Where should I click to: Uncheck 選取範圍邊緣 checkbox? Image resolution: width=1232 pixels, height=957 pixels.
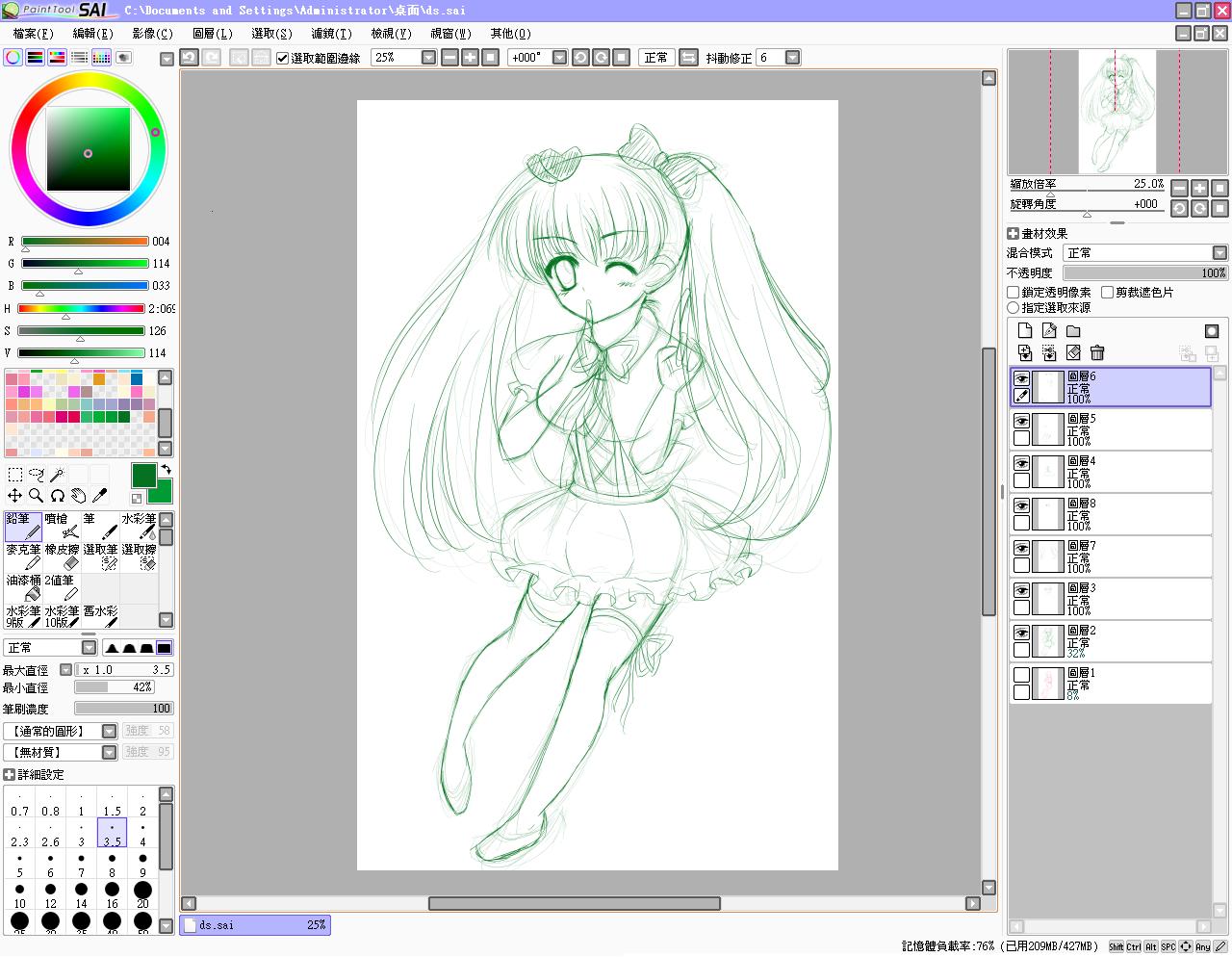click(282, 58)
